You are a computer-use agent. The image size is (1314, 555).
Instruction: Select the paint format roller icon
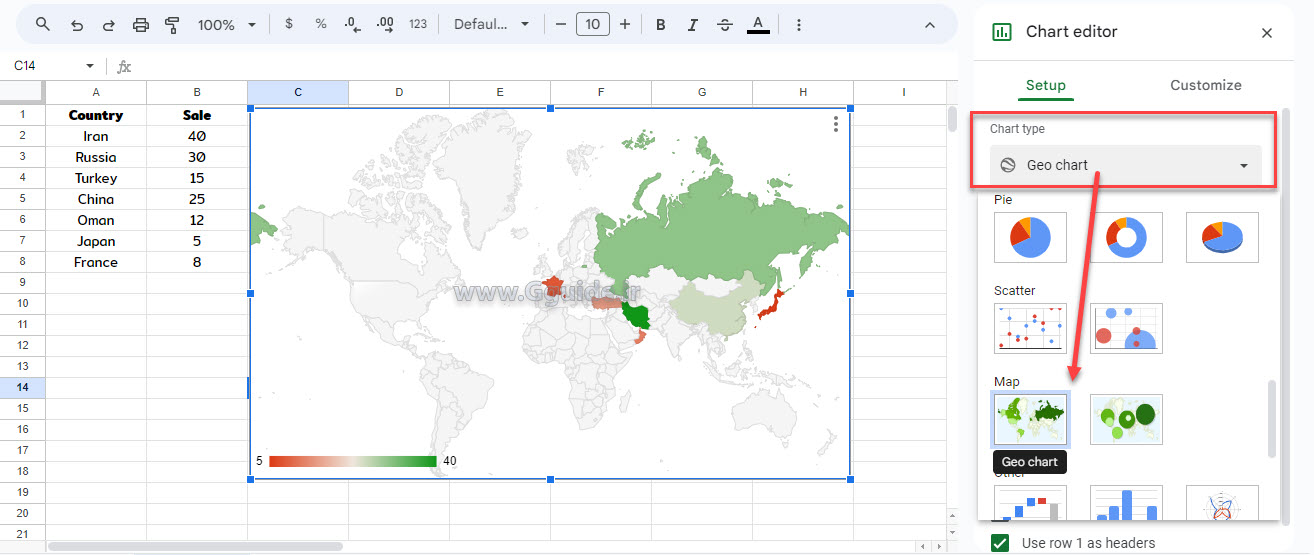[x=172, y=24]
